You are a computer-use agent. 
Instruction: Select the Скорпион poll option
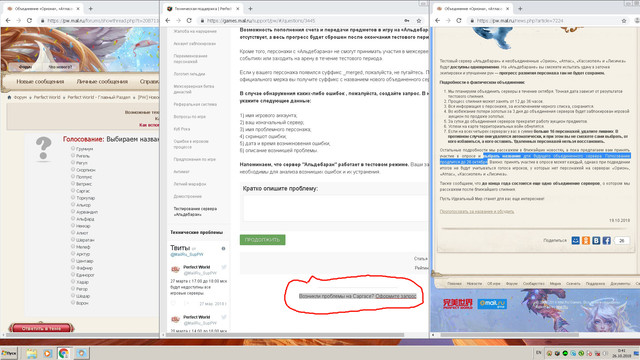(x=73, y=169)
